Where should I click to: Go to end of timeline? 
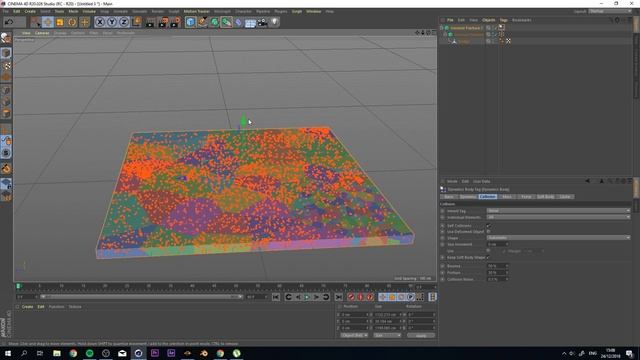click(338, 297)
